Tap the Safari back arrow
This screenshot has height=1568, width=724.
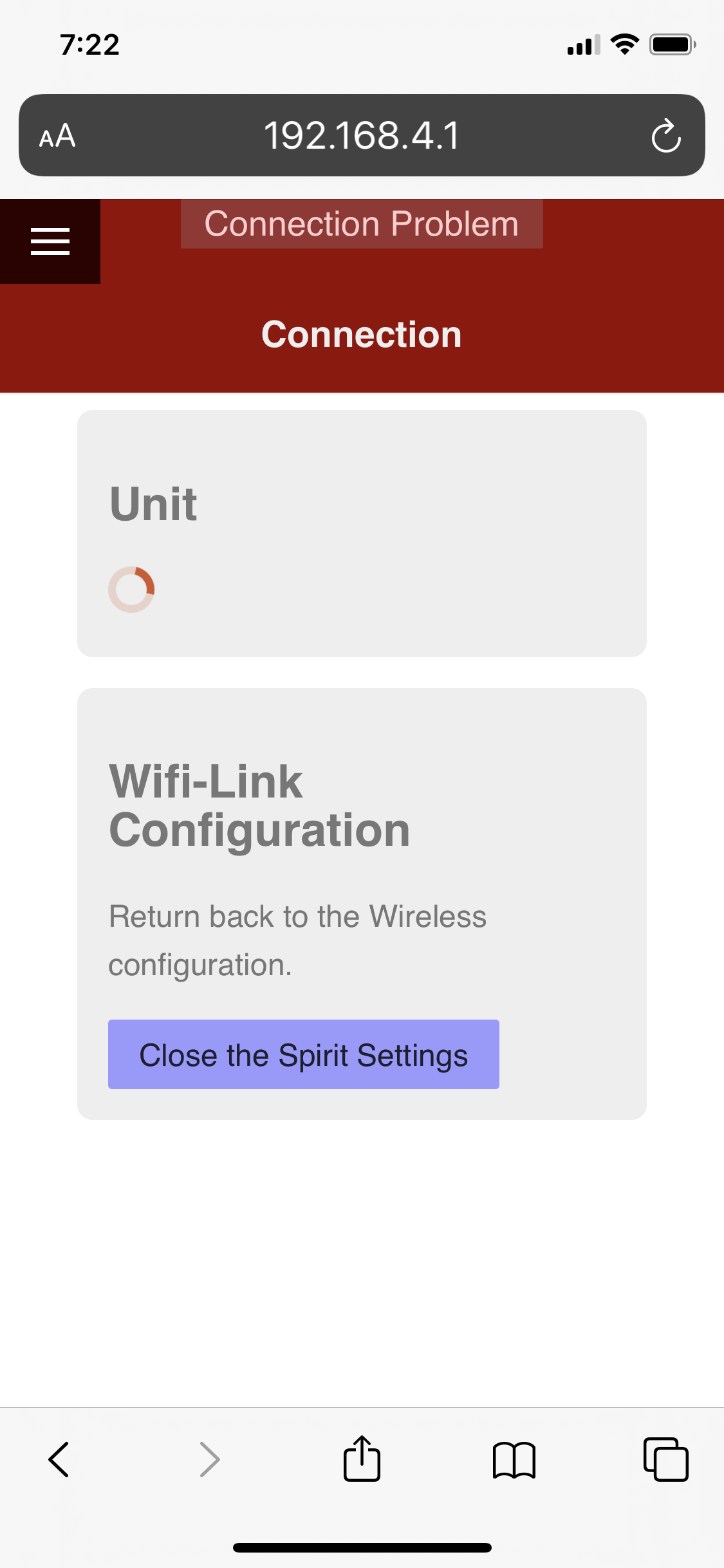pos(59,1459)
